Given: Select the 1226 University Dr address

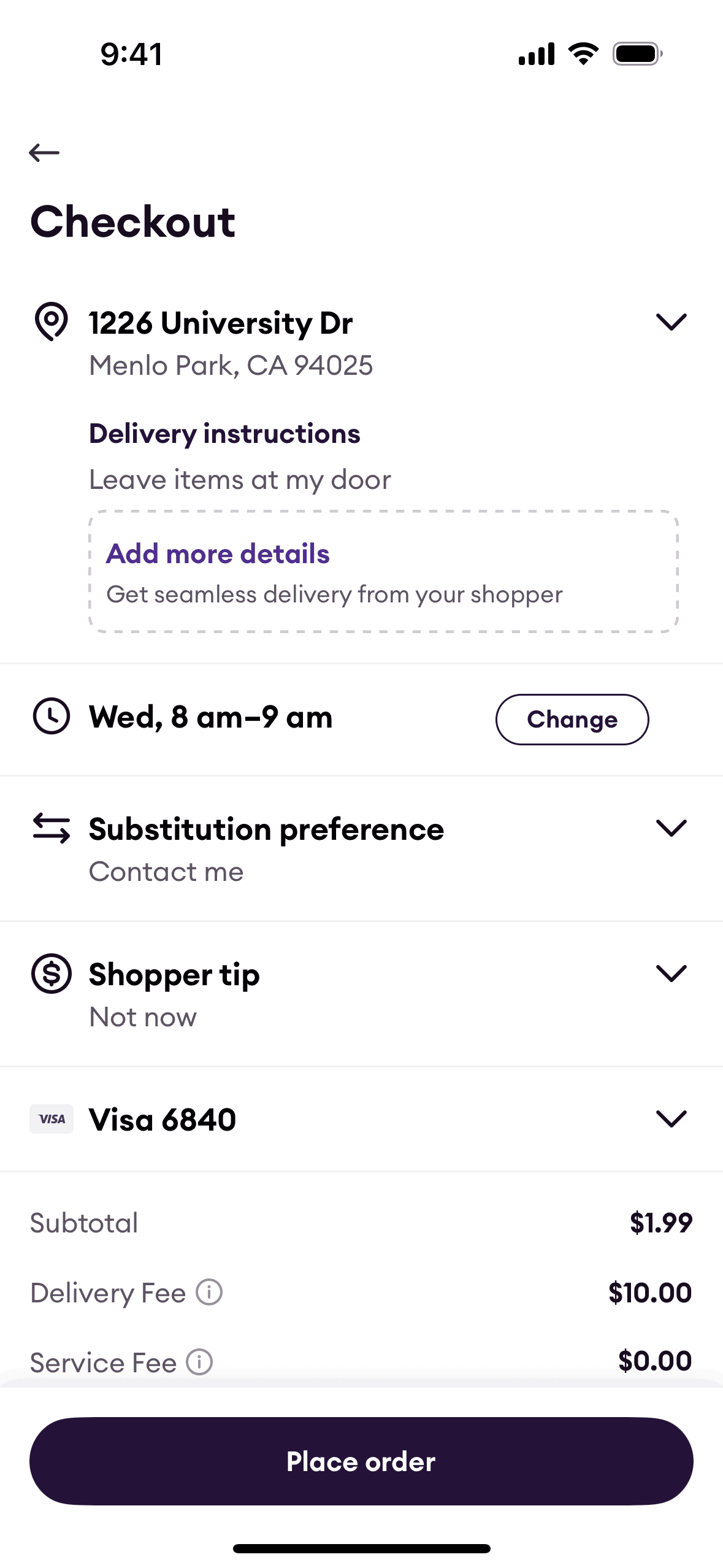Looking at the screenshot, I should tap(221, 323).
